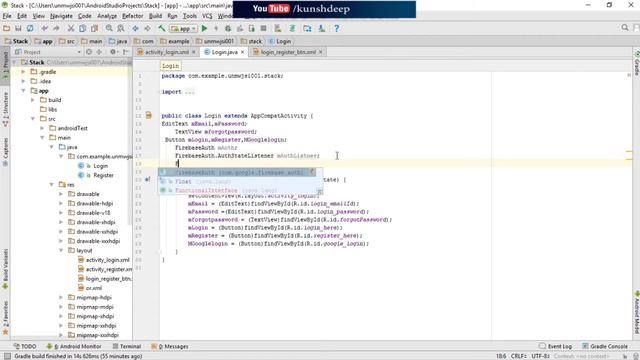Image resolution: width=640 pixels, height=360 pixels.
Task: Toggle tool window buttons in bottom-left corner
Action: (x=7, y=356)
